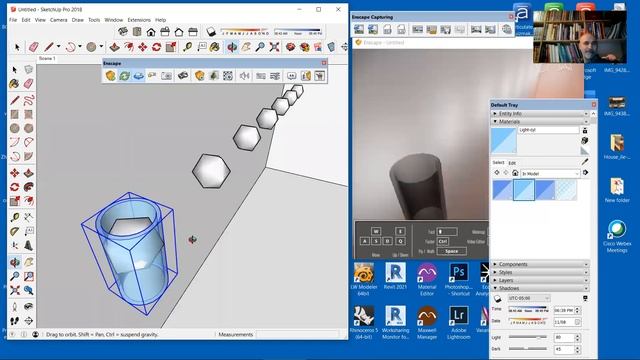Select the Push/Pull tool in top toolbar
Screen dimensions: 640x360
tap(114, 47)
